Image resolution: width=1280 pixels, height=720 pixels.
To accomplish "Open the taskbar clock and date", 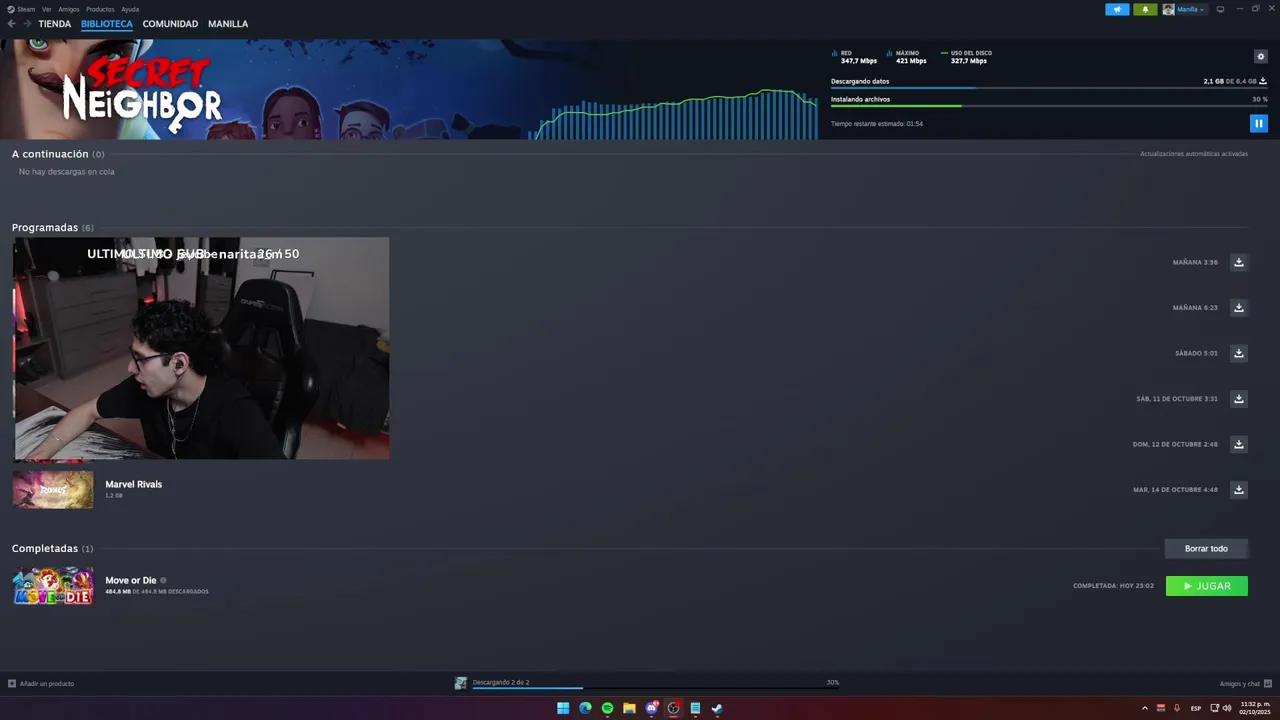I will coord(1254,708).
